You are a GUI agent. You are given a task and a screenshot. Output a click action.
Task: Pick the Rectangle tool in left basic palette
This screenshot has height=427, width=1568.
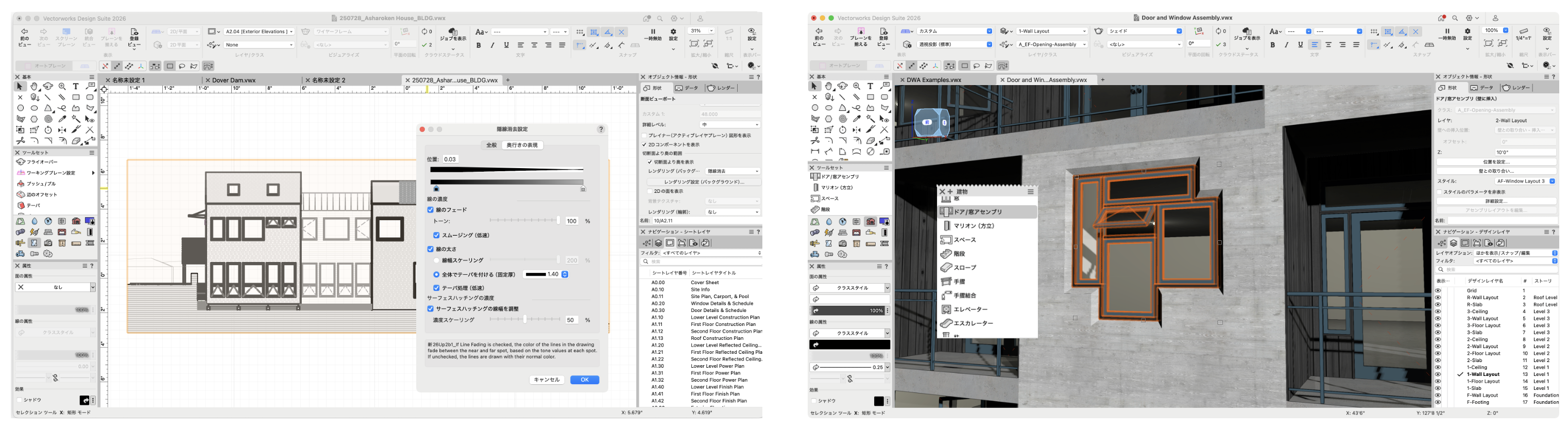tap(76, 97)
